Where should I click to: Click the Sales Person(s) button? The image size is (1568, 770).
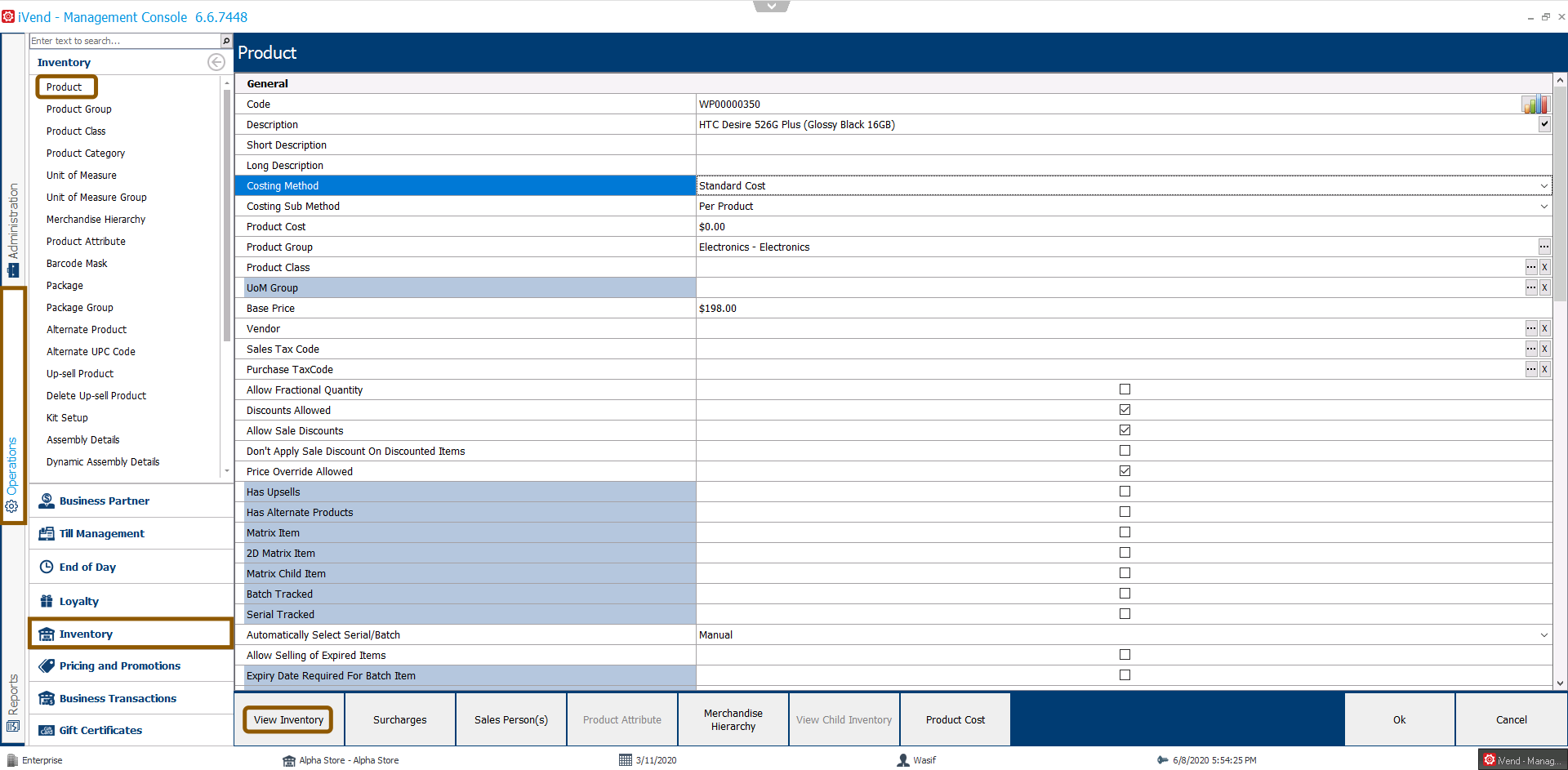pos(511,719)
